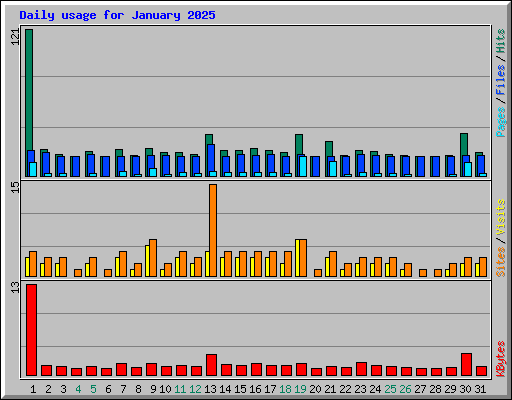This screenshot has width=512, height=400.
Task: Click the cyan Pages legend label
Action: [x=501, y=122]
